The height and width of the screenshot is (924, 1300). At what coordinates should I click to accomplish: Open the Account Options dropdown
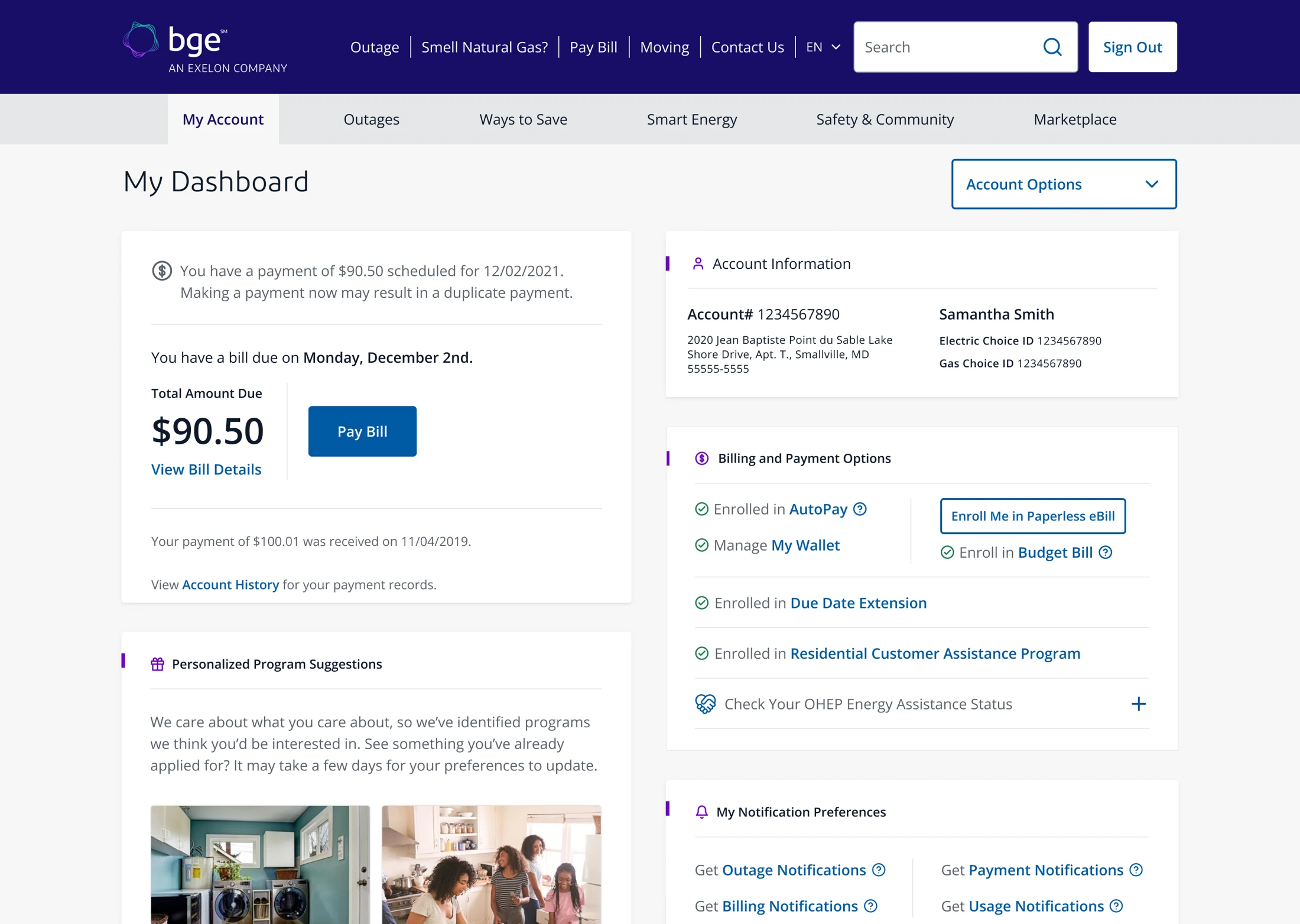click(x=1064, y=184)
